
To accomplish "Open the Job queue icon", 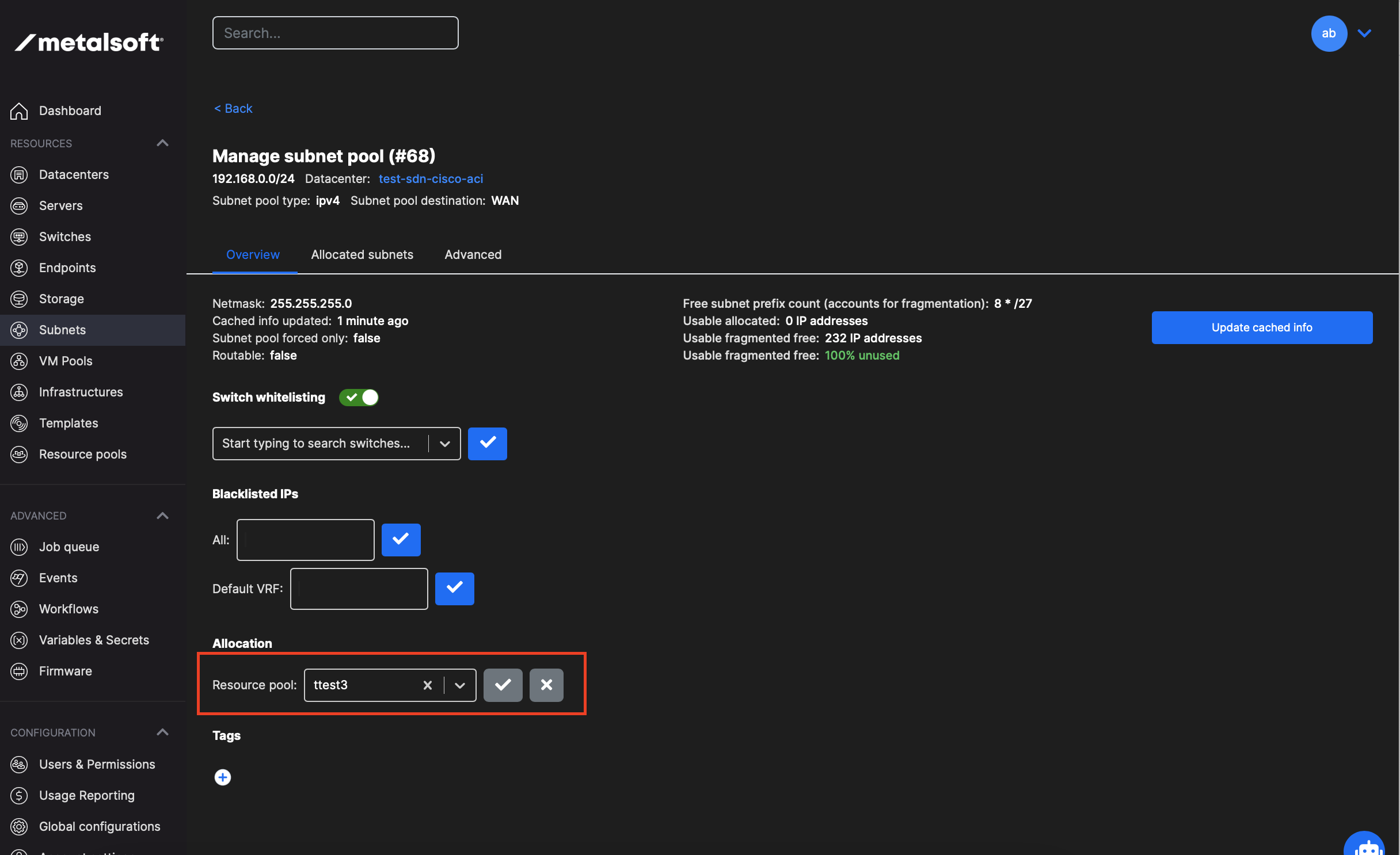I will [x=19, y=547].
